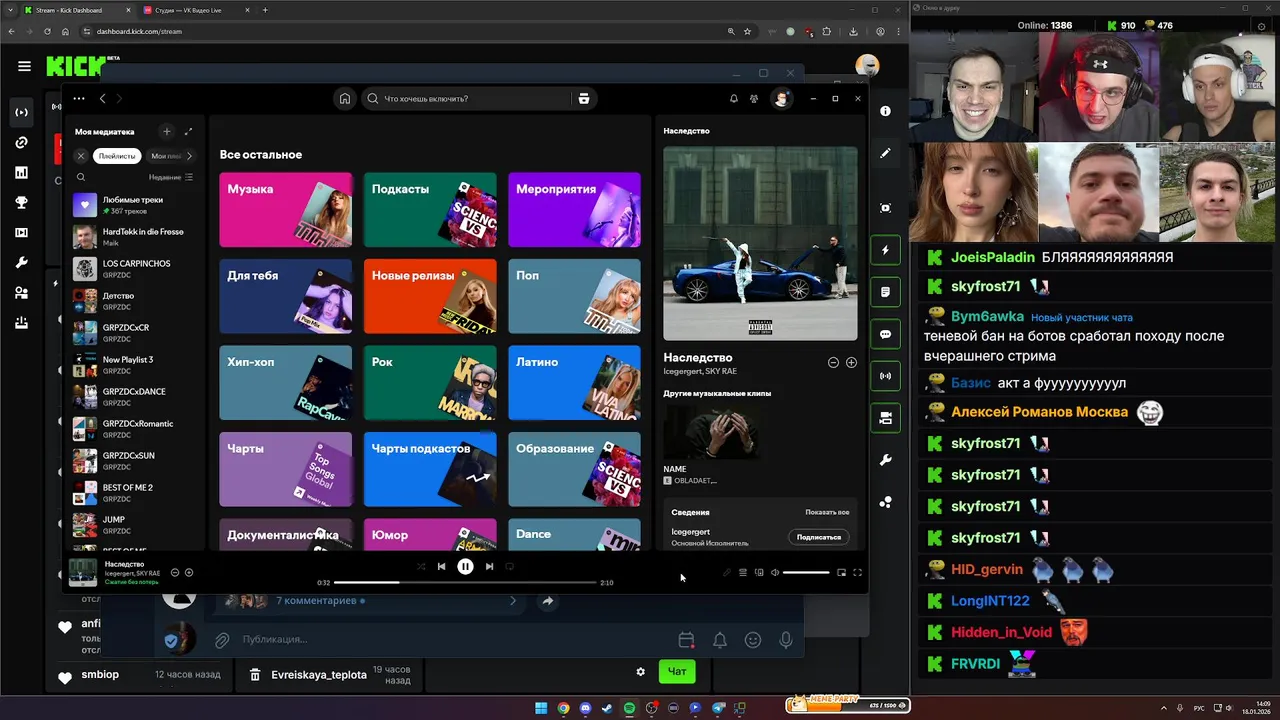Image resolution: width=1280 pixels, height=720 pixels.
Task: Click the Подписаться button
Action: 819,537
